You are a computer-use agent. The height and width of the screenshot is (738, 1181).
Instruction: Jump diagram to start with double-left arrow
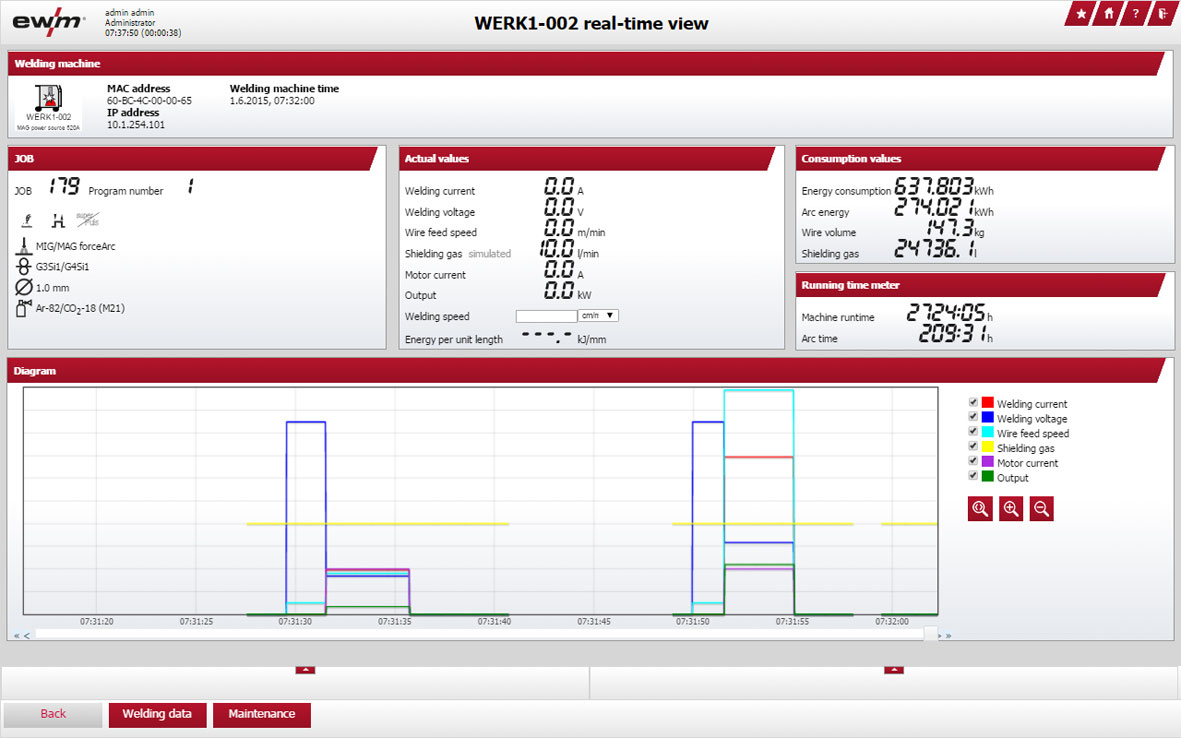pyautogui.click(x=17, y=636)
